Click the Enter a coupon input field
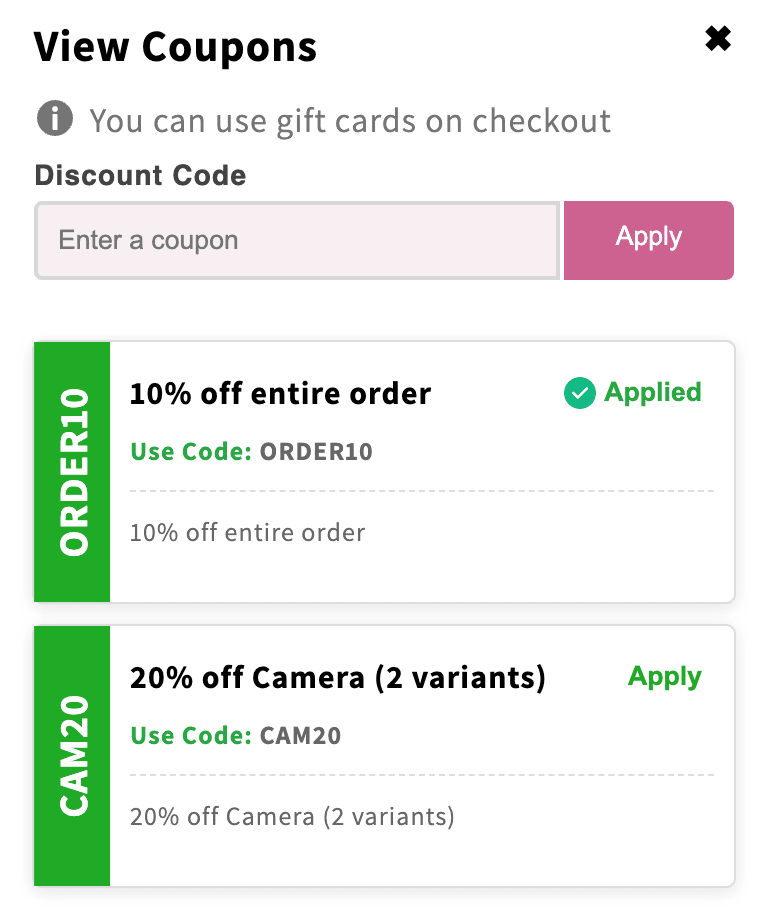Screen dimensions: 772x922 [x=296, y=240]
